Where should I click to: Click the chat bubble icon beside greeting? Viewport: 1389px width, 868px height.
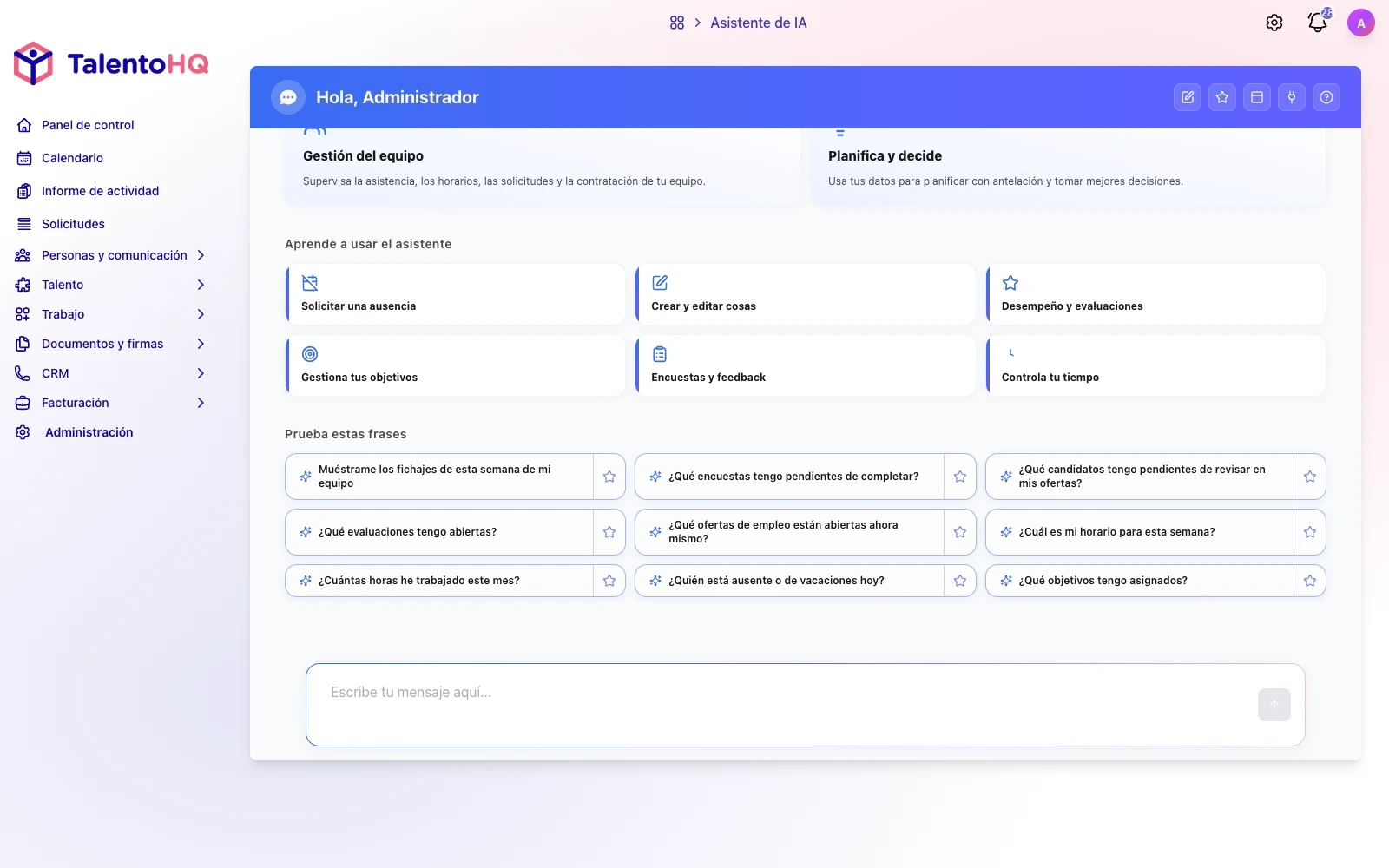tap(288, 97)
